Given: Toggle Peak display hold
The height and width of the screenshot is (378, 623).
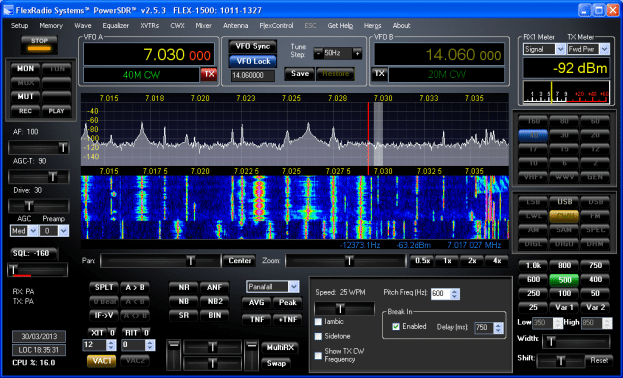Looking at the screenshot, I should pyautogui.click(x=287, y=303).
